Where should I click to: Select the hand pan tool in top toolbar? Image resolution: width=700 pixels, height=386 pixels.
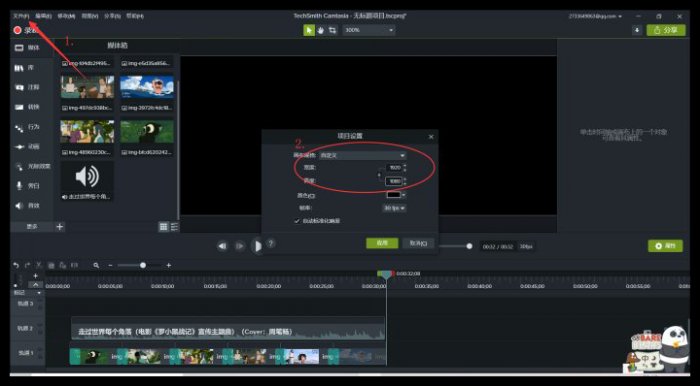coord(321,30)
